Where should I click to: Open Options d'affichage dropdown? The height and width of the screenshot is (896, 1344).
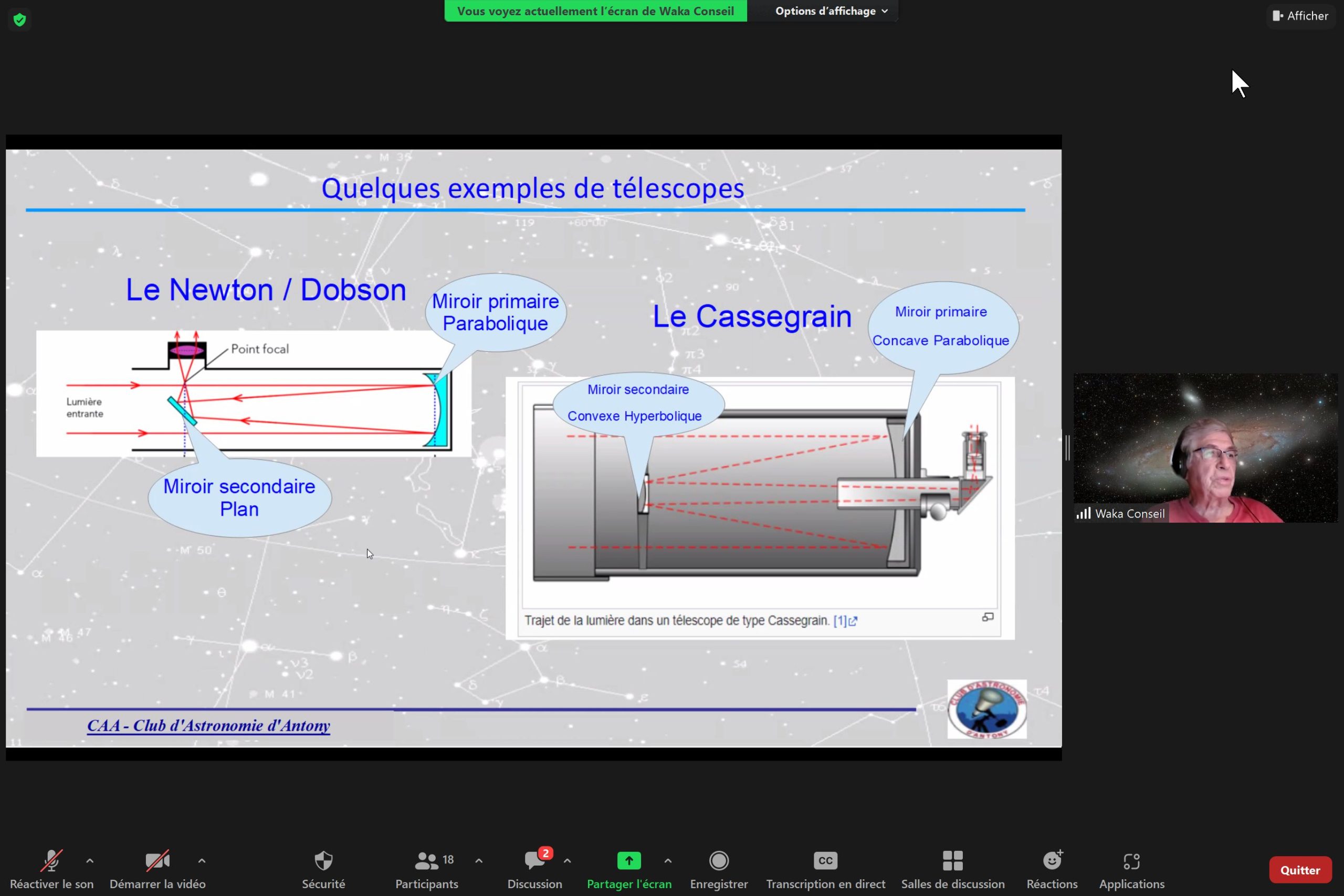[x=831, y=11]
